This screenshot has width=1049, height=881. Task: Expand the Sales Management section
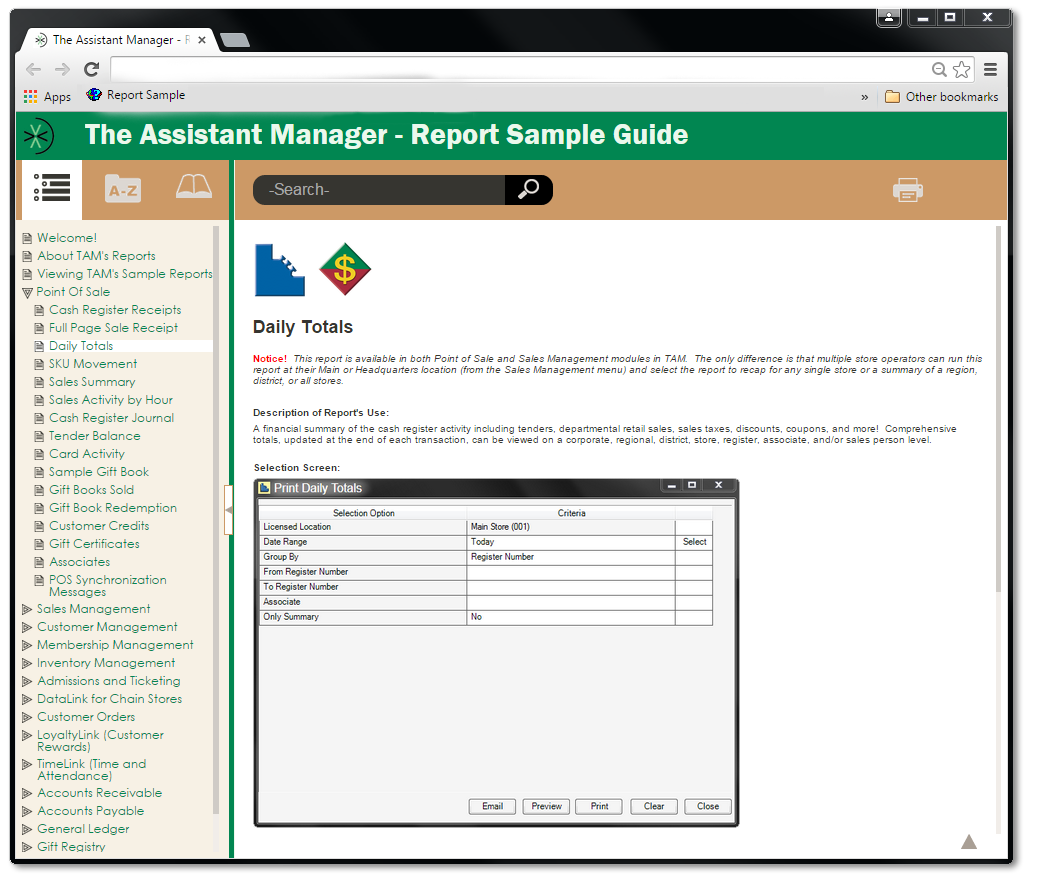(x=27, y=609)
